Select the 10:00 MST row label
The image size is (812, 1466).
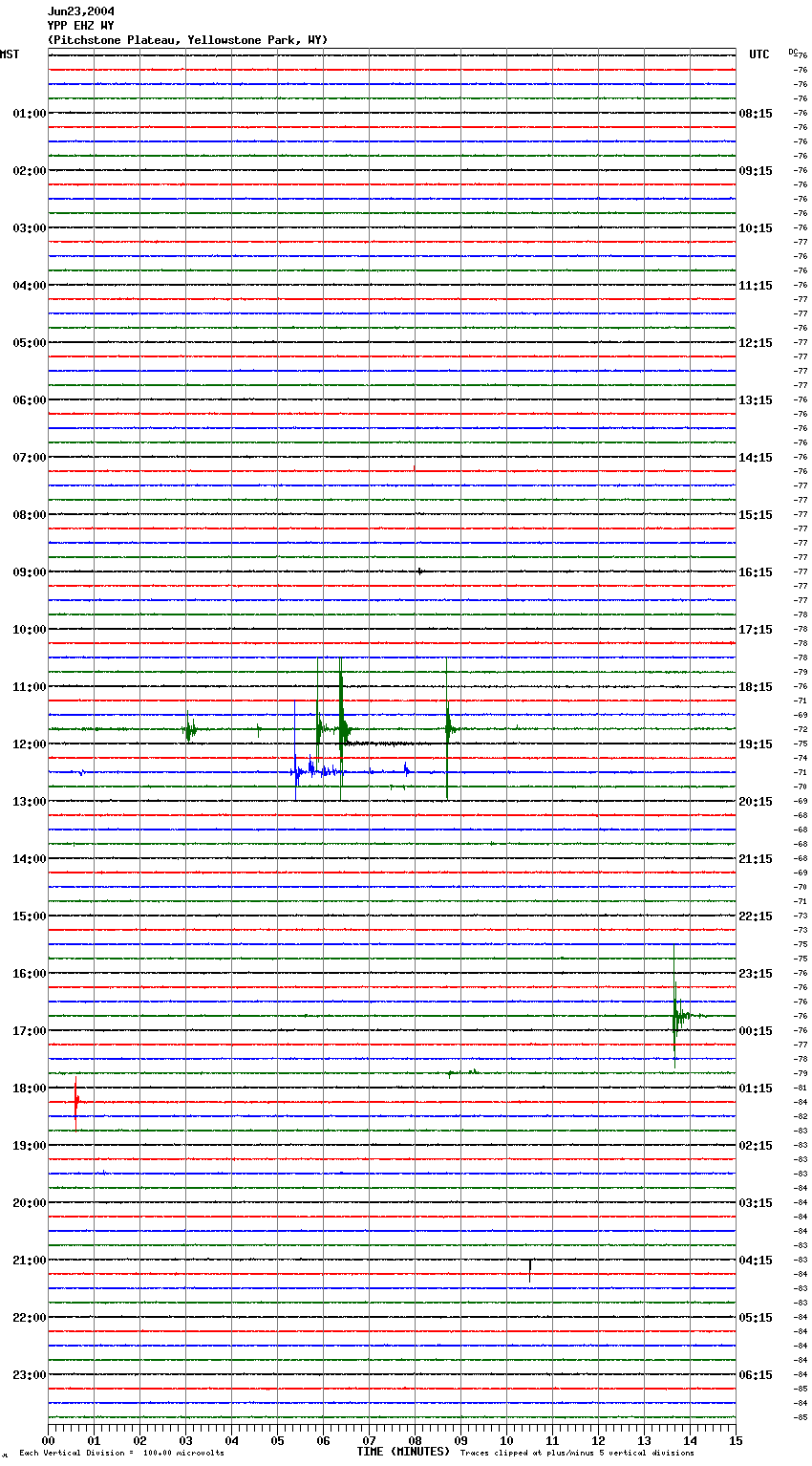click(29, 629)
